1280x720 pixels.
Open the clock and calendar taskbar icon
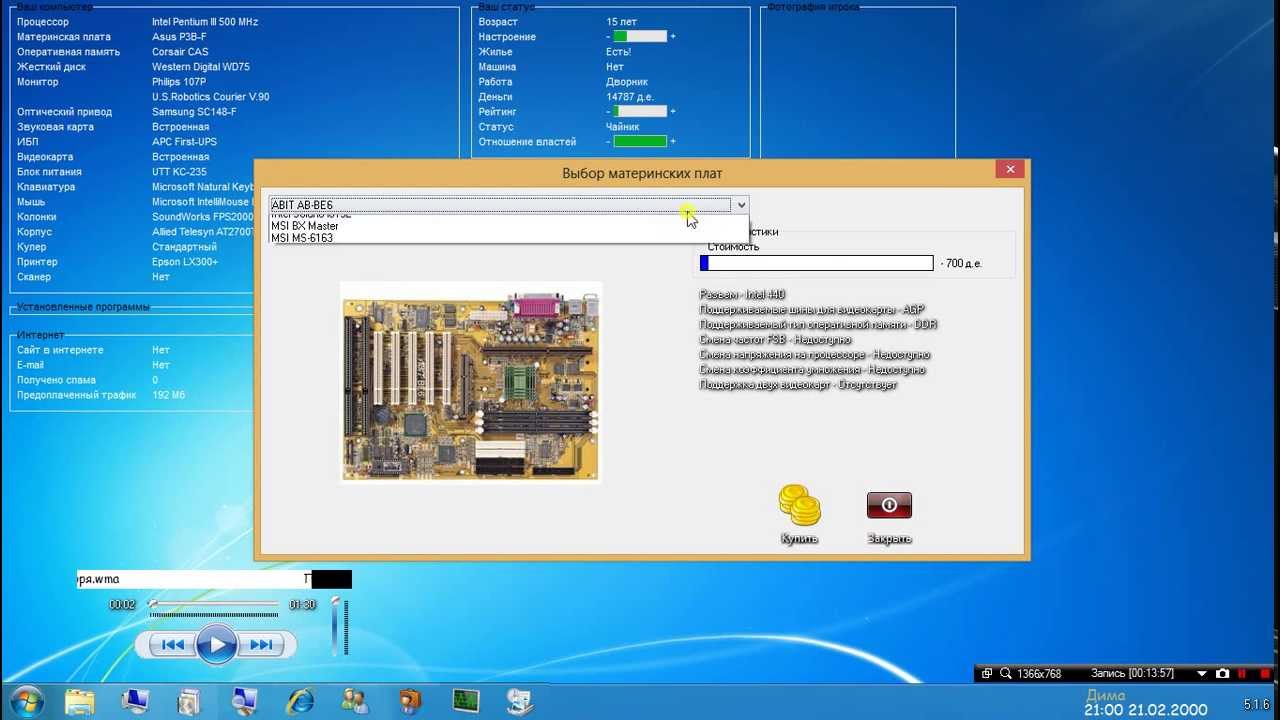pos(519,702)
